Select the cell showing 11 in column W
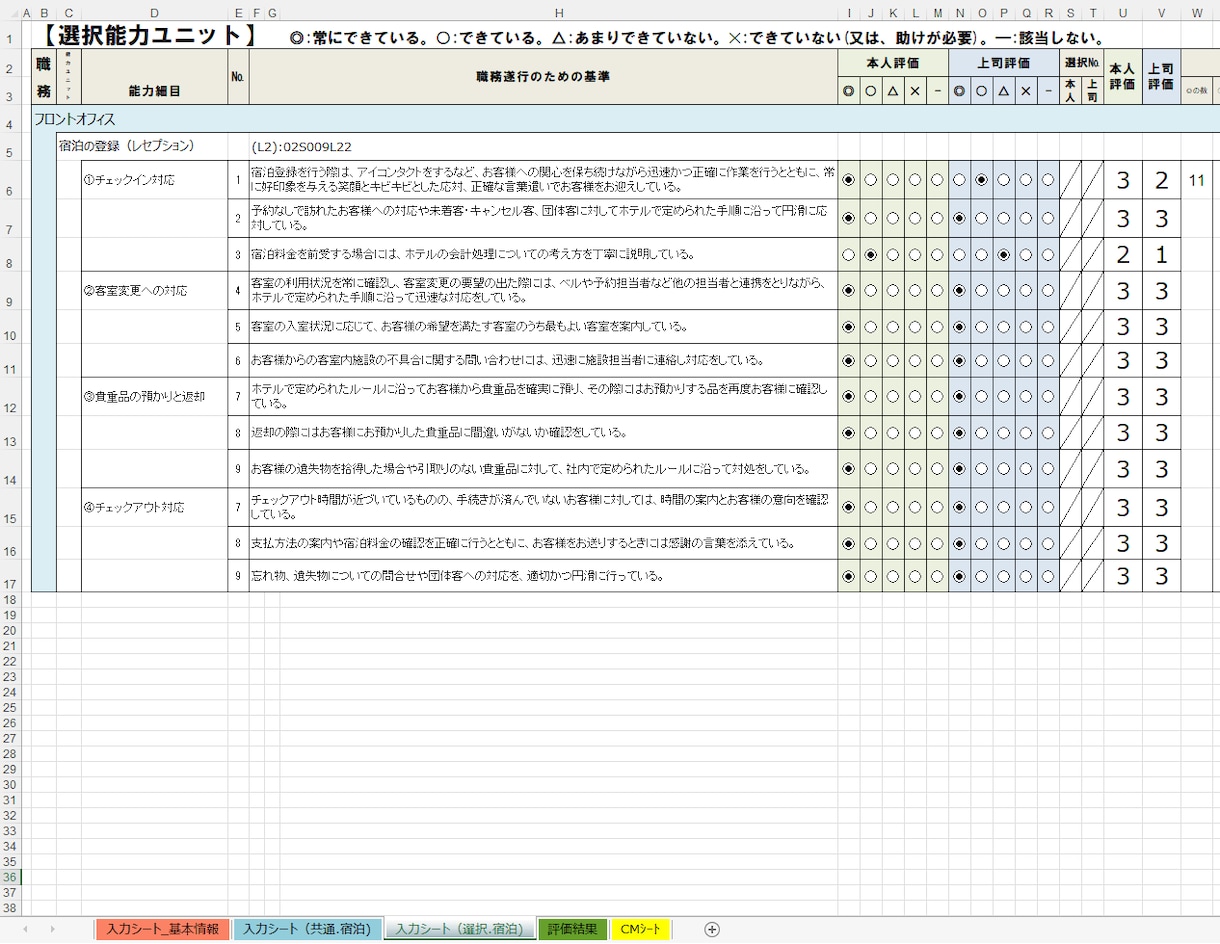The height and width of the screenshot is (944, 1220). click(x=1197, y=180)
